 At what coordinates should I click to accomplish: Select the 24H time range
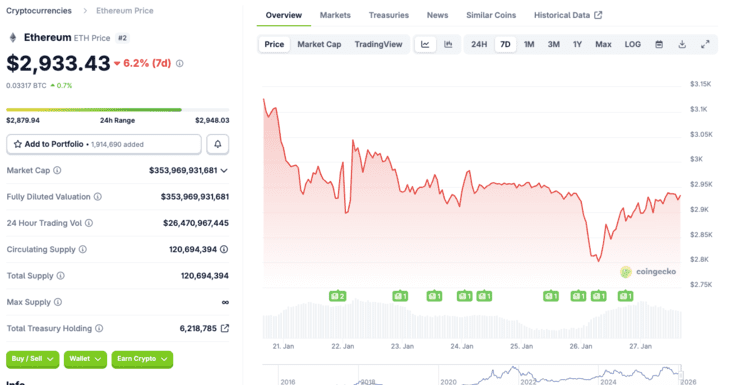[x=479, y=44]
